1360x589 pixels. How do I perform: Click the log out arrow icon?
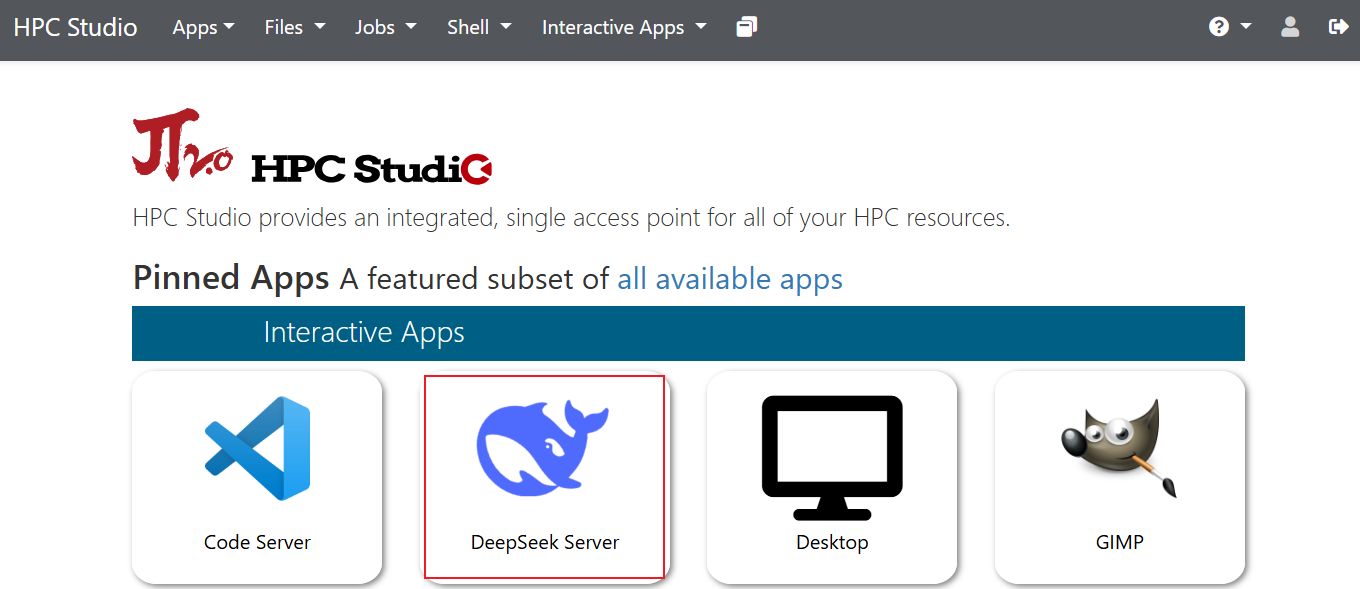tap(1338, 27)
